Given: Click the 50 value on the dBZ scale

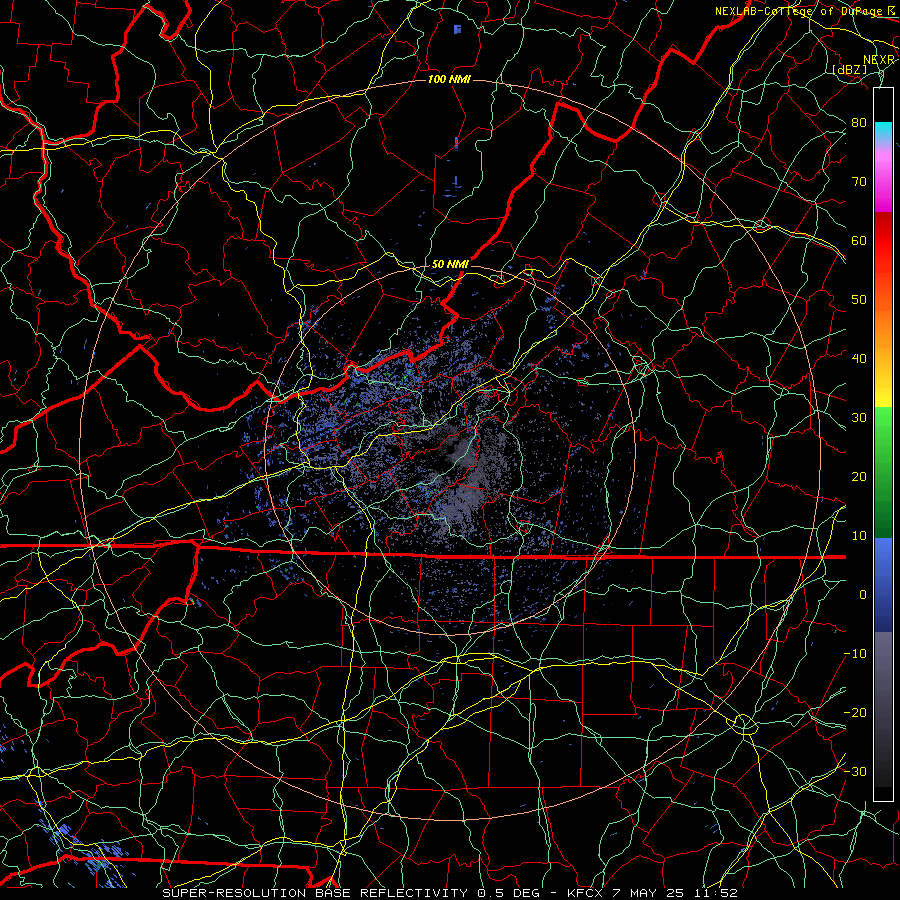Looking at the screenshot, I should pos(859,300).
